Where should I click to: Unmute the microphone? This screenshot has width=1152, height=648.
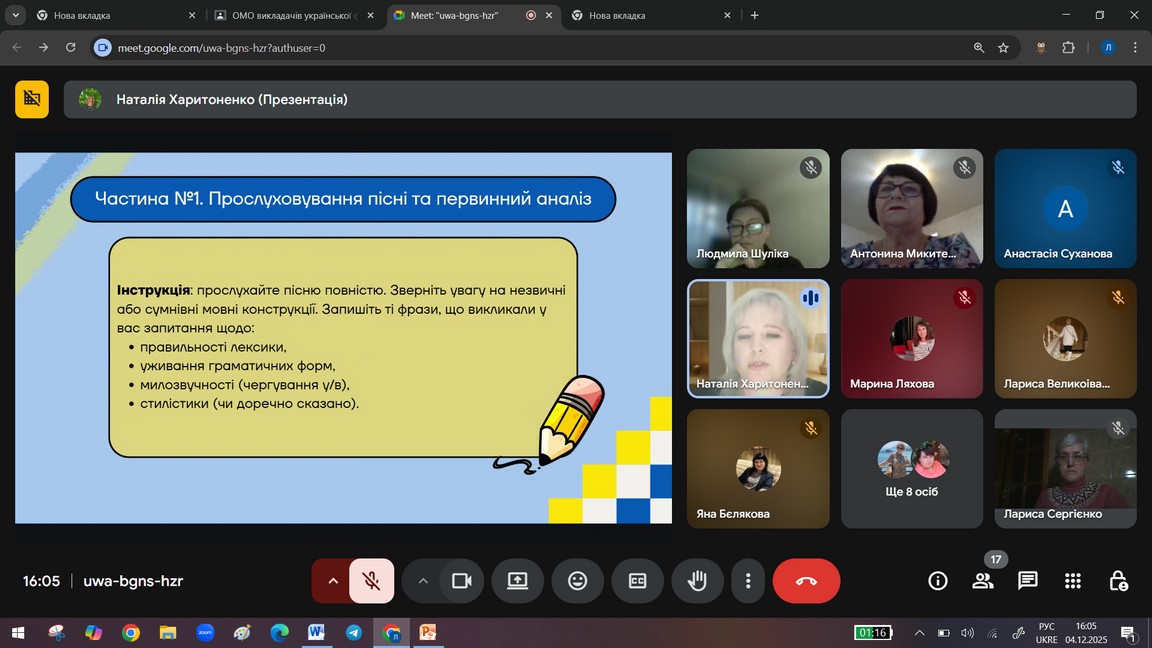point(371,581)
